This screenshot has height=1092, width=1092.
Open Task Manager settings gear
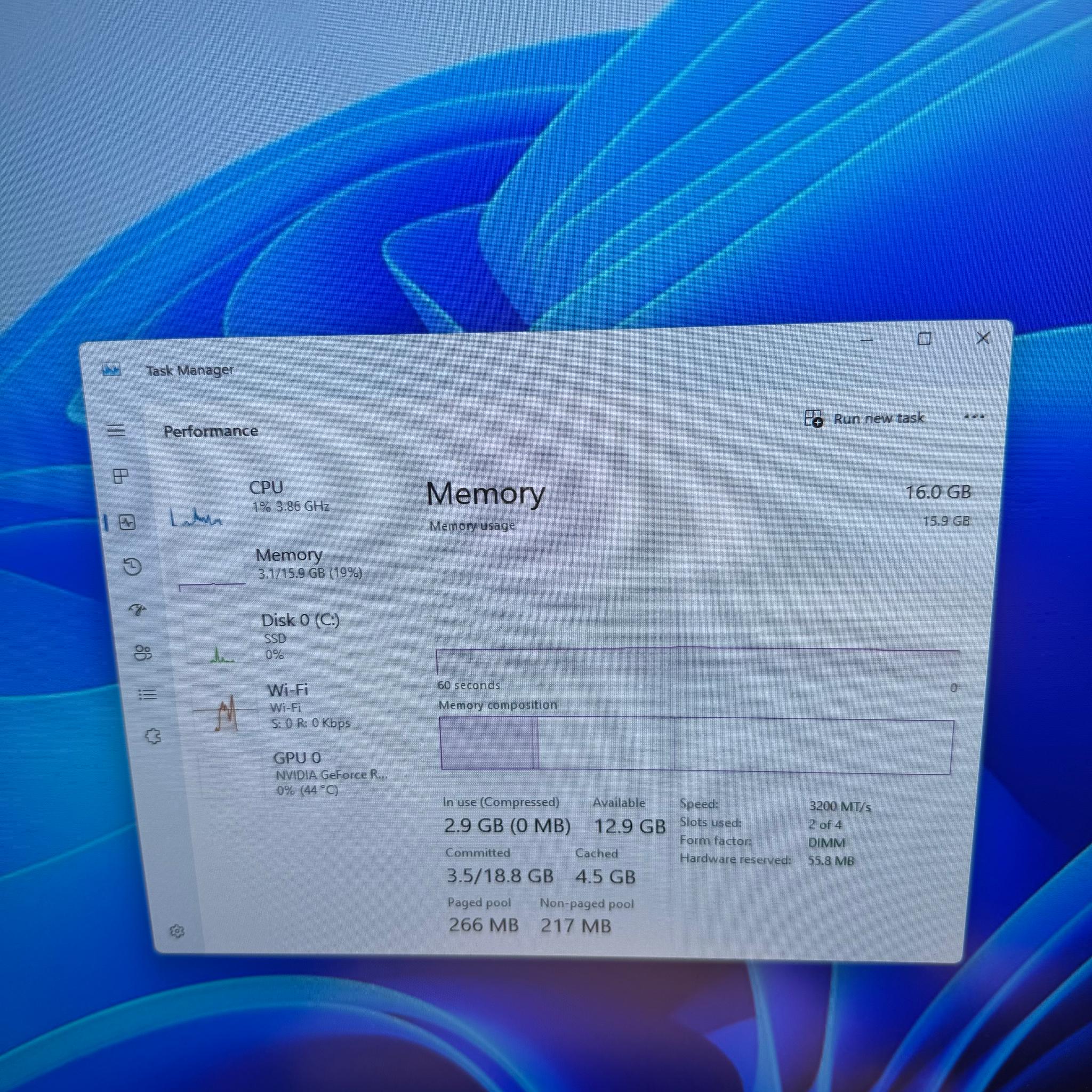177,930
